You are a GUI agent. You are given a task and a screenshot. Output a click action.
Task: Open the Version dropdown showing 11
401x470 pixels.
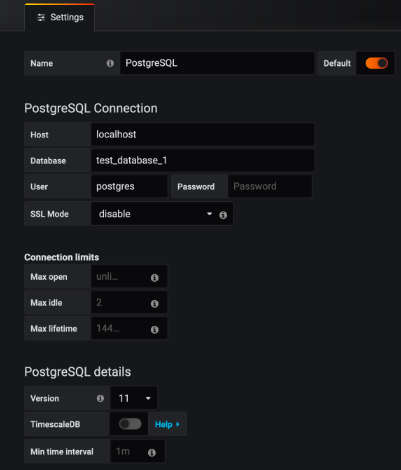tap(134, 398)
